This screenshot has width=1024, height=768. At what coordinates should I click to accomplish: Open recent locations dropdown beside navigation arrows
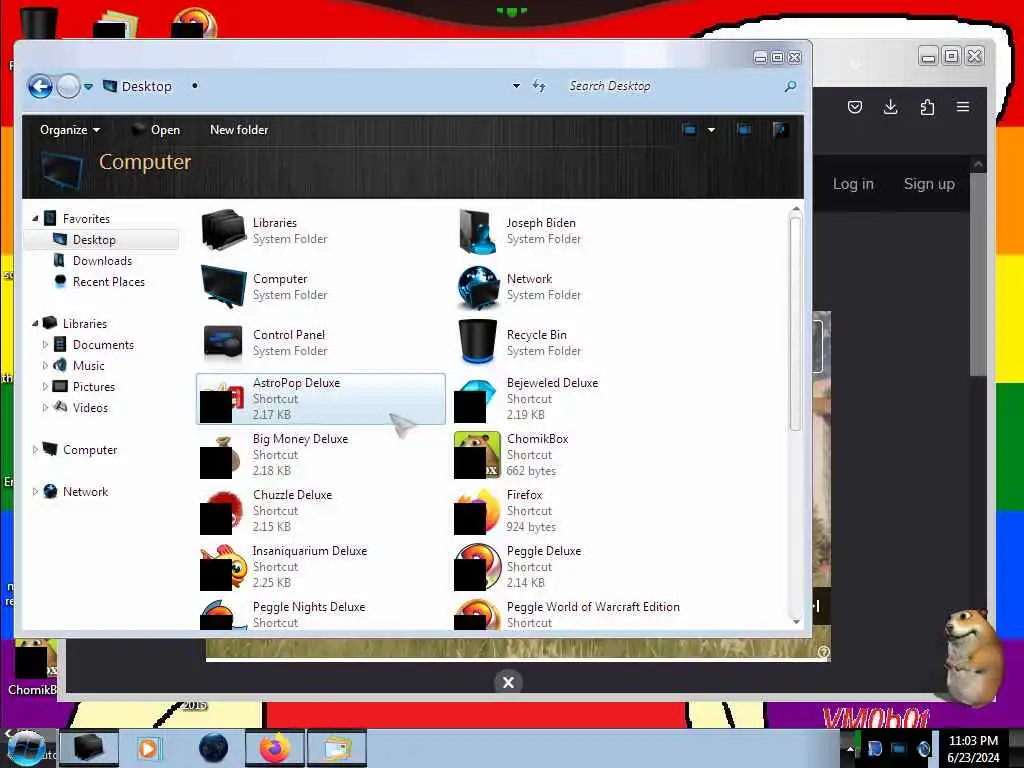88,86
